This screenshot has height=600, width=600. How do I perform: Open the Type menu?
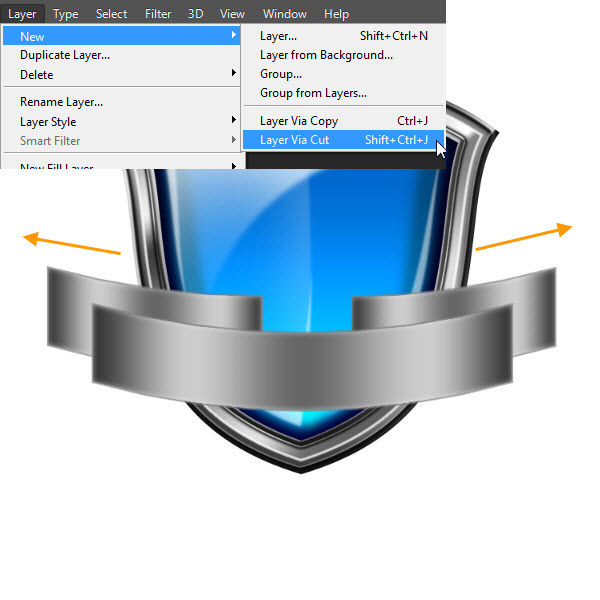(x=66, y=14)
